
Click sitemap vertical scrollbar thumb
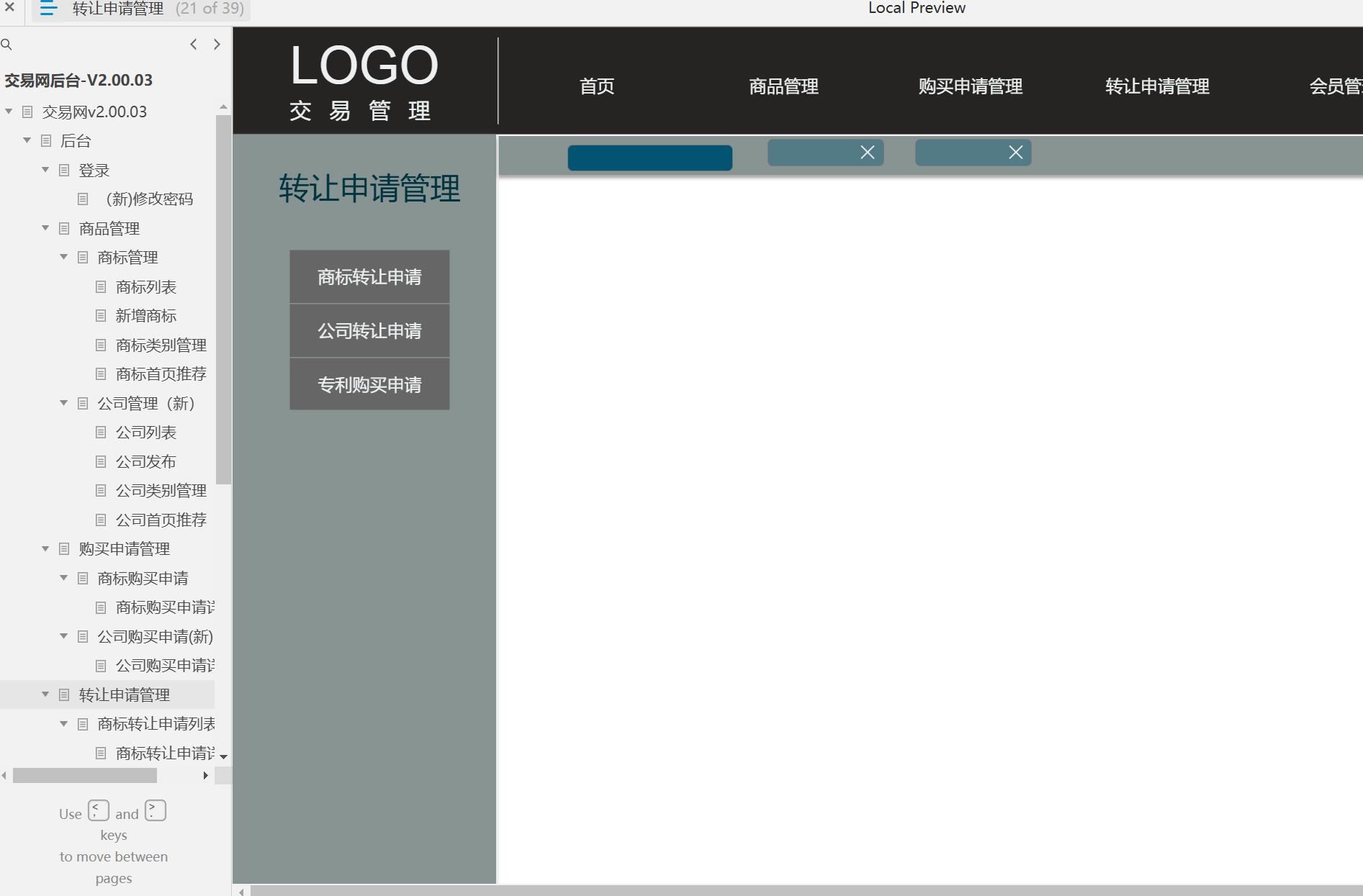pos(223,299)
